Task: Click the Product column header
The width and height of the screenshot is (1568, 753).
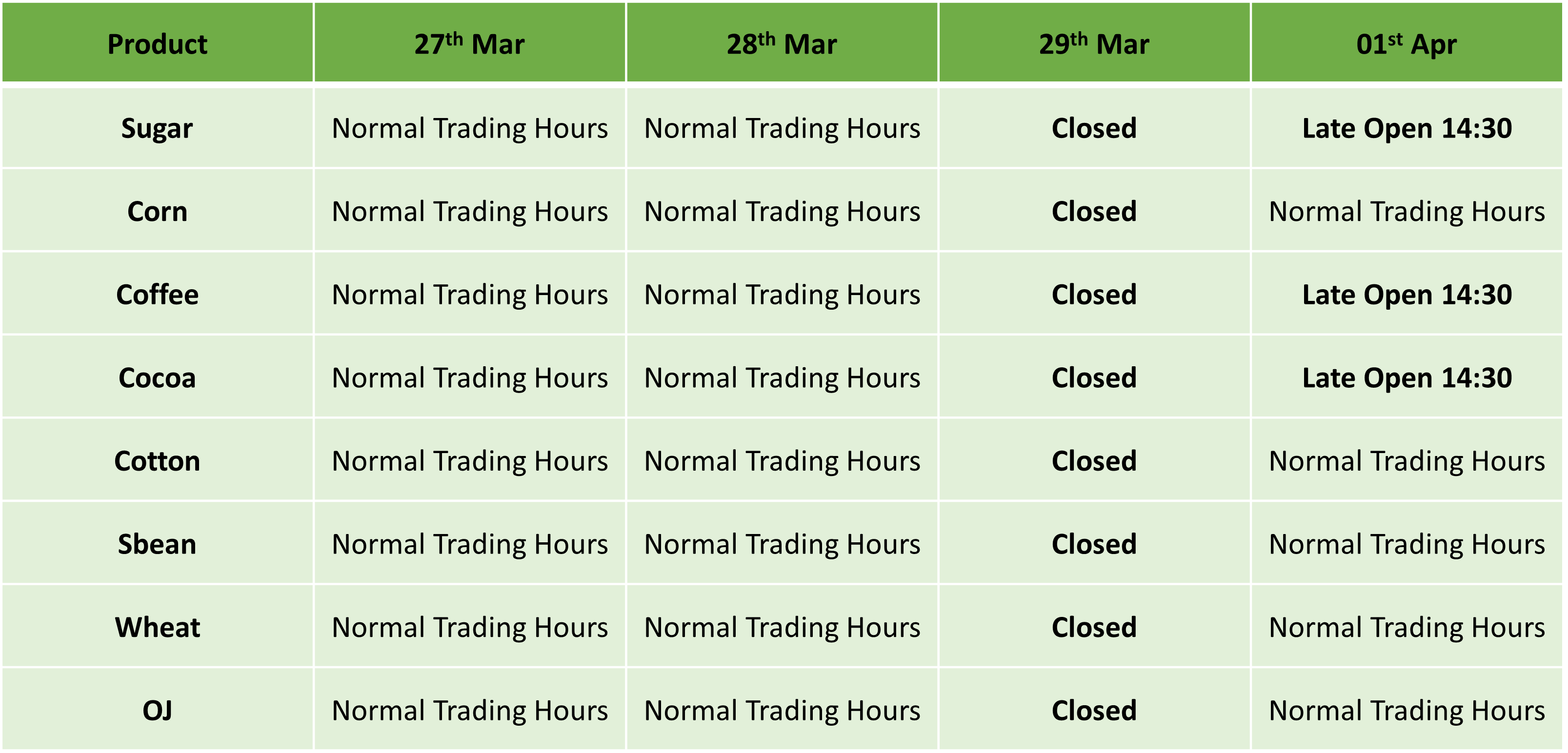Action: point(157,42)
